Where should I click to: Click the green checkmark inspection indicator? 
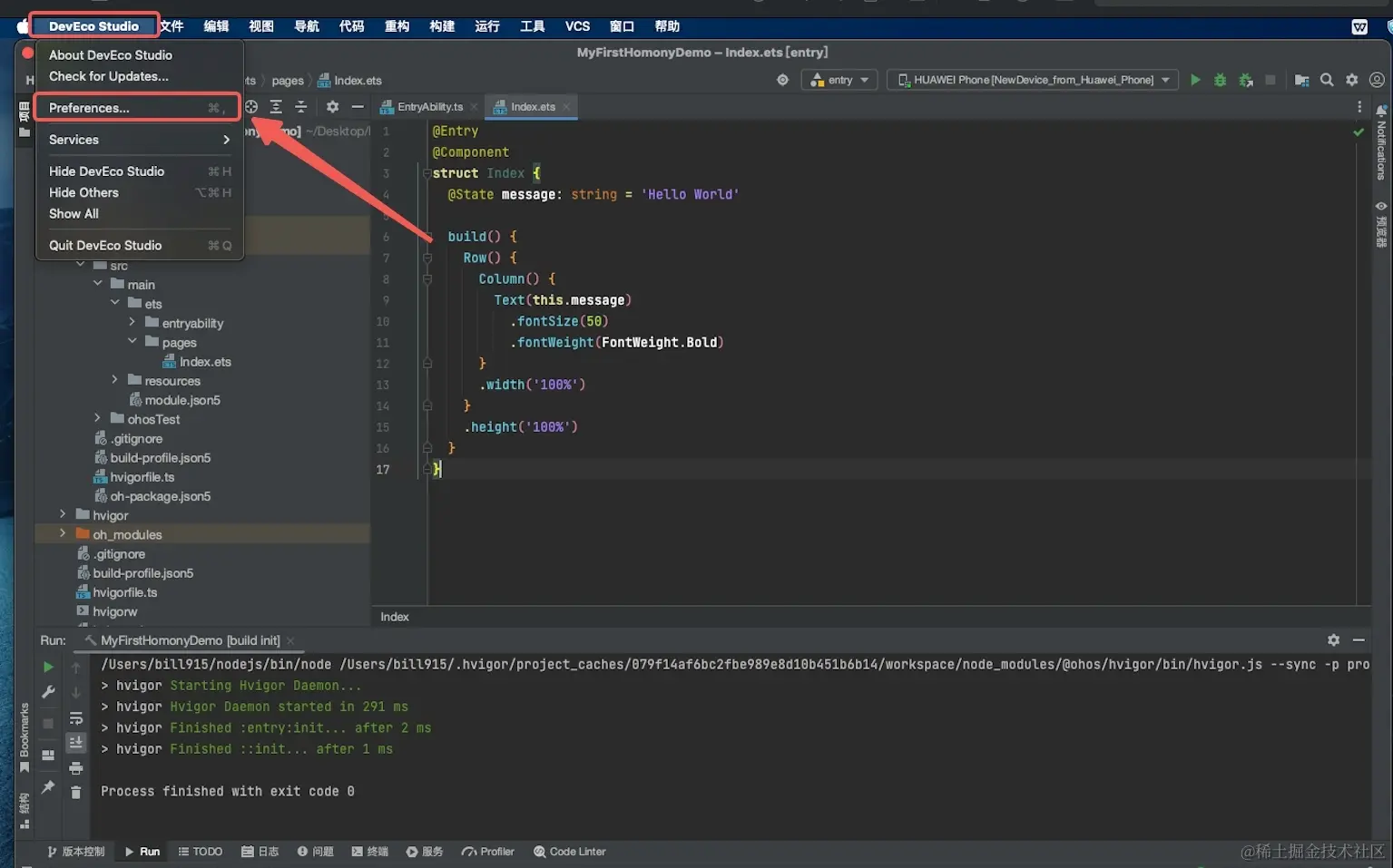(x=1359, y=132)
